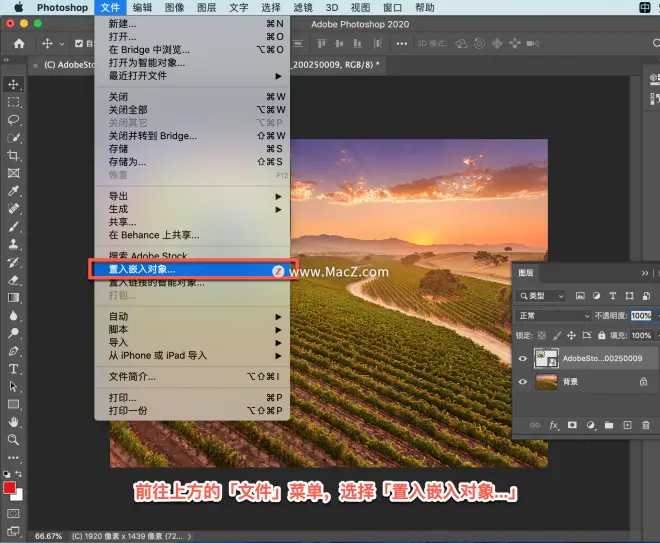Choose 文件简介... menu item
This screenshot has width=660, height=543.
192,377
